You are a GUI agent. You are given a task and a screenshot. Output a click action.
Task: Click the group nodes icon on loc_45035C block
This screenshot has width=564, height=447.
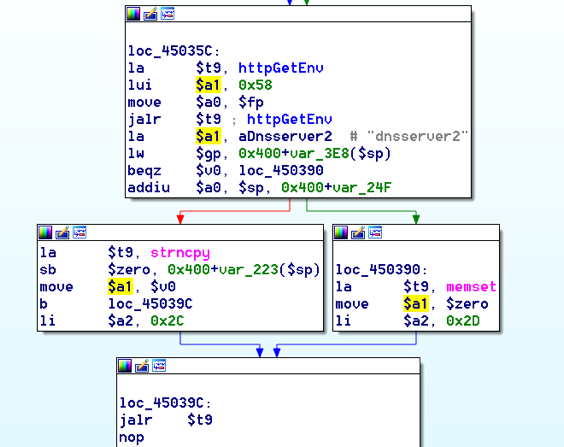(x=168, y=14)
